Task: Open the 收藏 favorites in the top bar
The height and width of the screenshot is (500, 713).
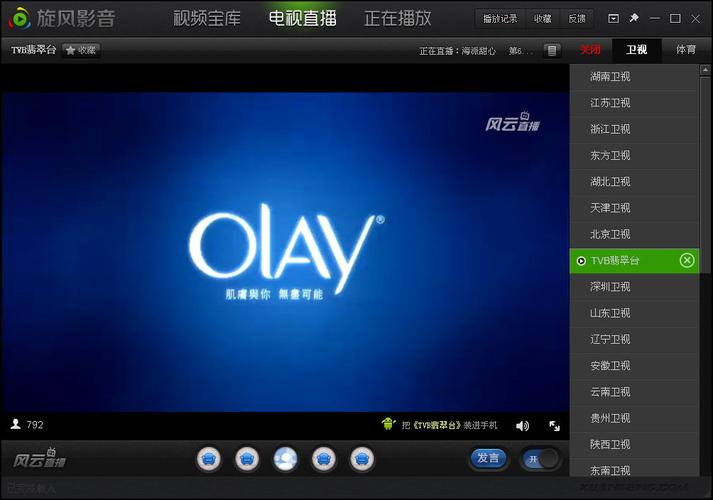Action: [542, 19]
